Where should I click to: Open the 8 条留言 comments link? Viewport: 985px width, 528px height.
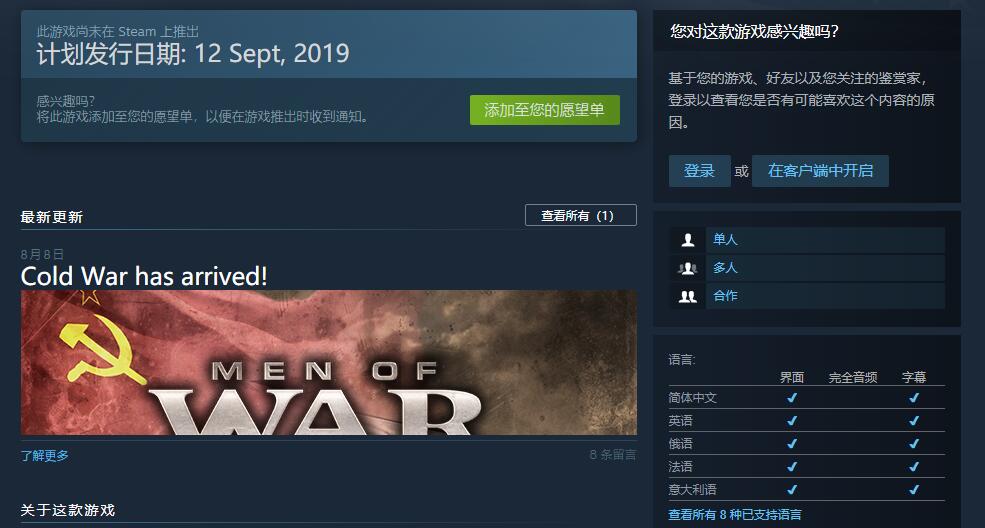click(x=612, y=455)
